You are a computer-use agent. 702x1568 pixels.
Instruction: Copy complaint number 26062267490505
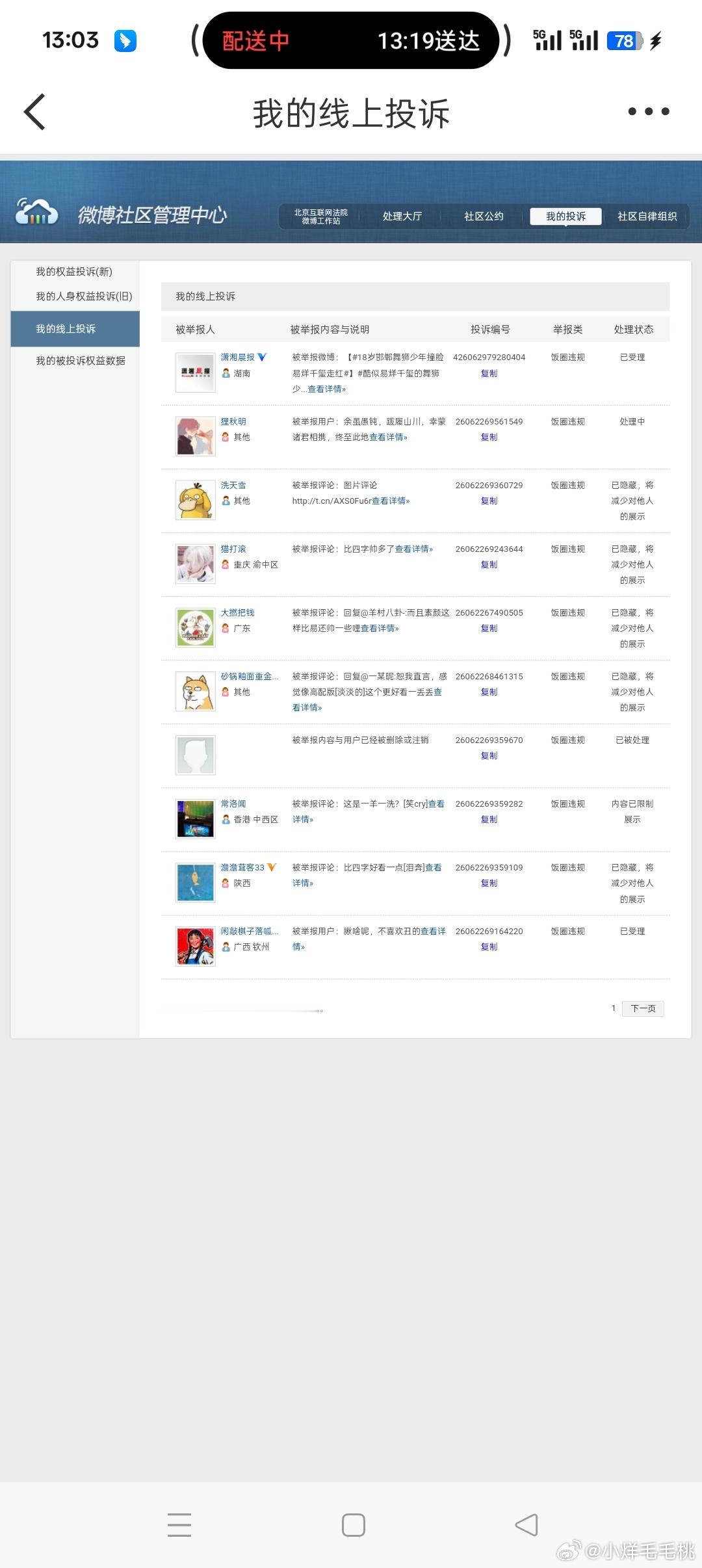[489, 628]
